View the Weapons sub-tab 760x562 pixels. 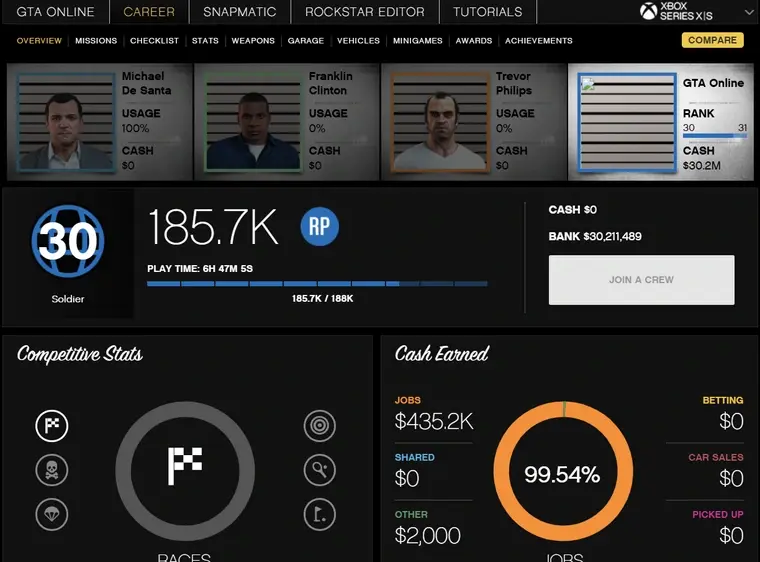253,41
